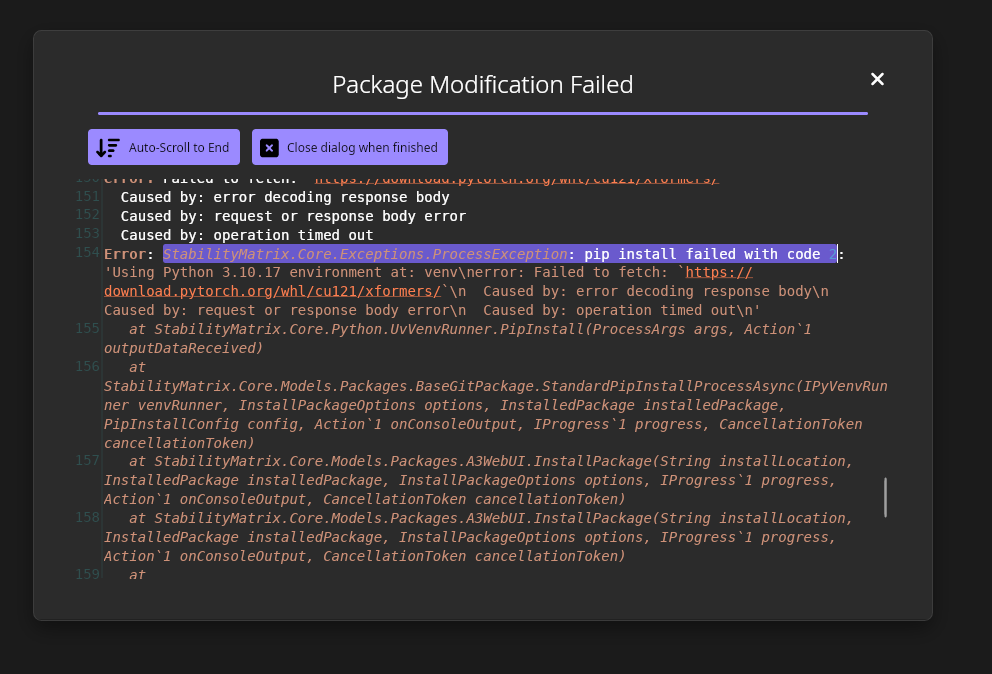
Task: Click line number 154 in gutter
Action: tap(88, 253)
